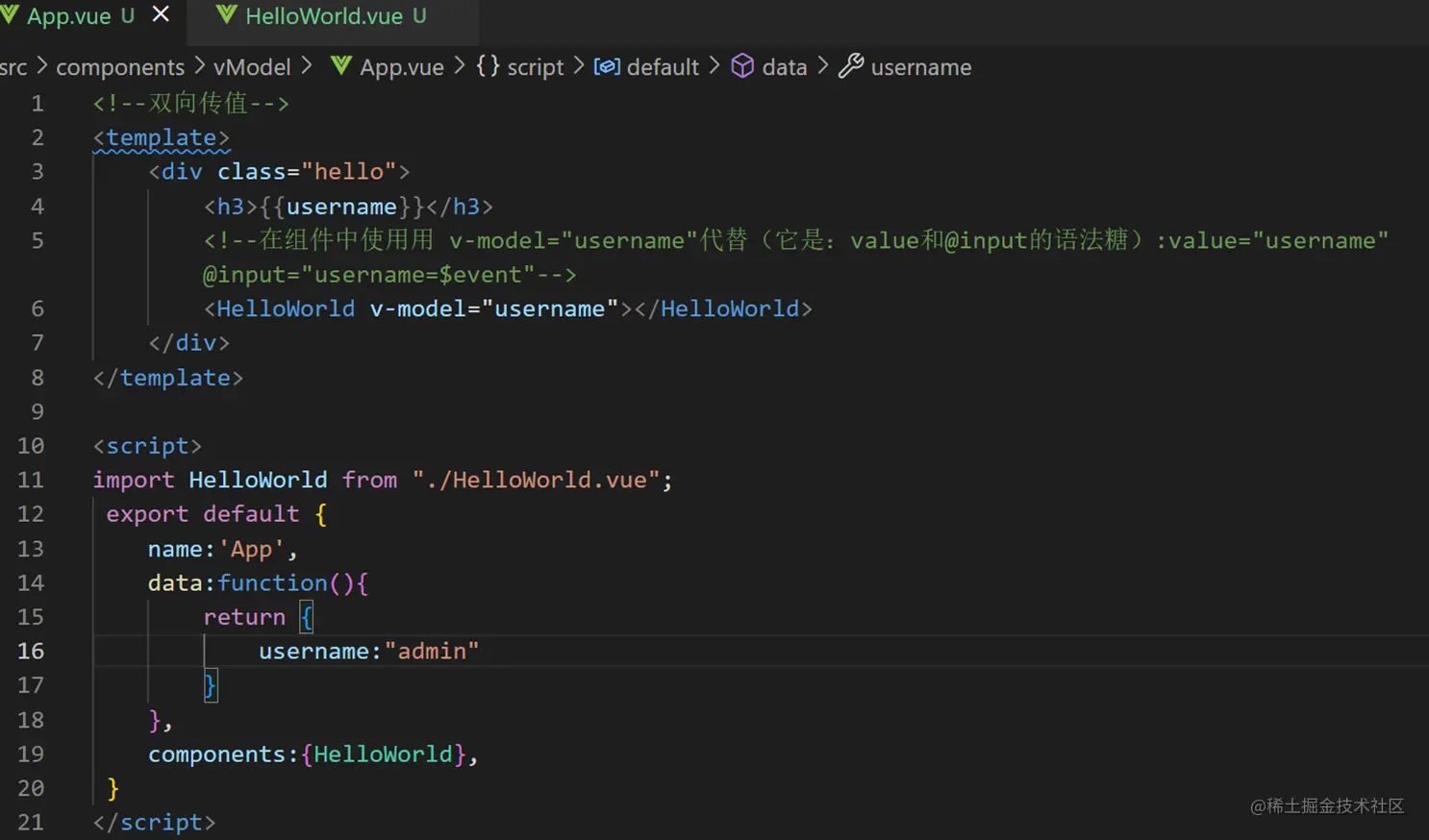Click v-model="username" on the HelloWorld tag
This screenshot has height=840, width=1429.
point(494,309)
